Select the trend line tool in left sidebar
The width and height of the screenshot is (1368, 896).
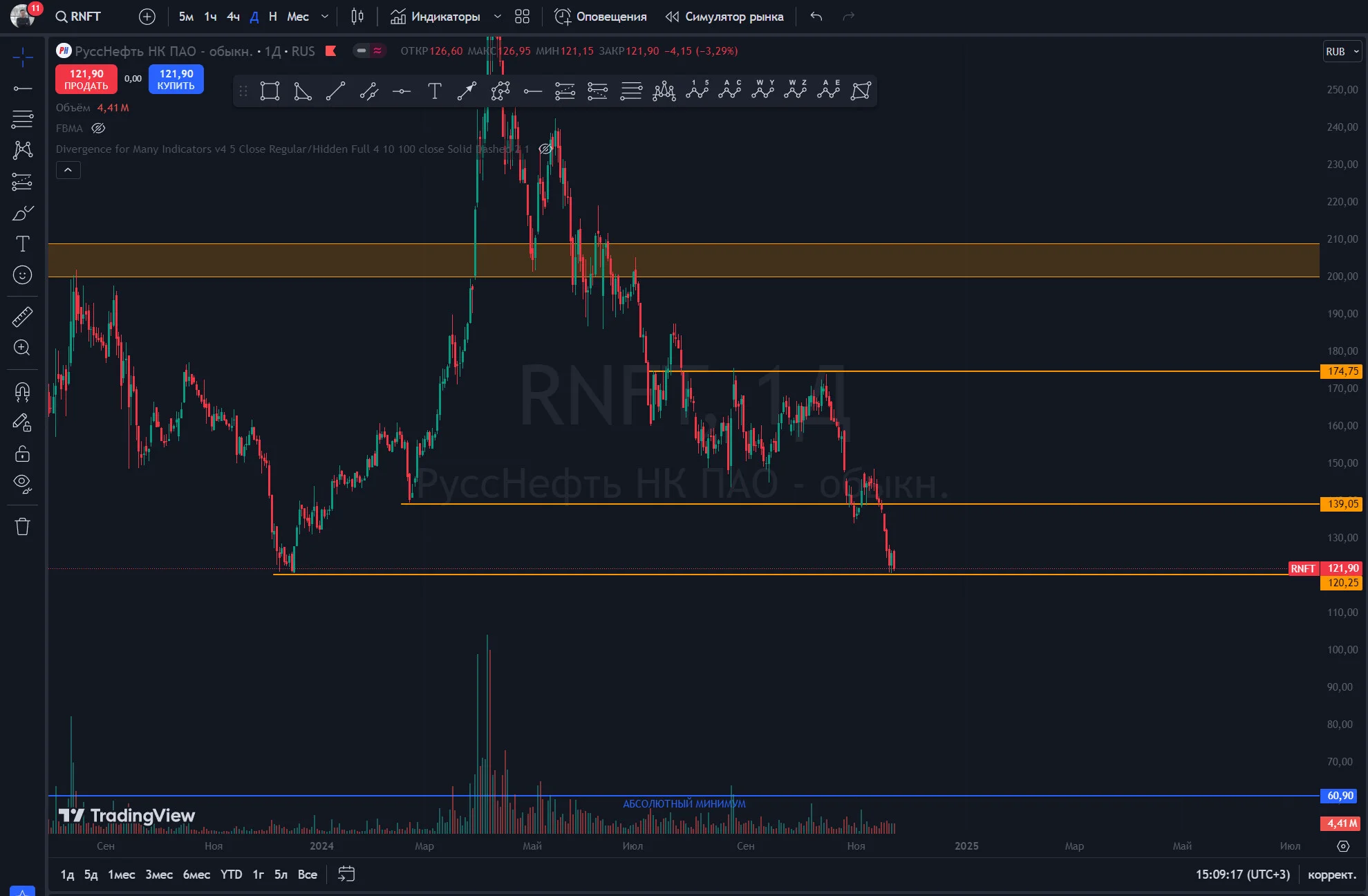[x=22, y=88]
